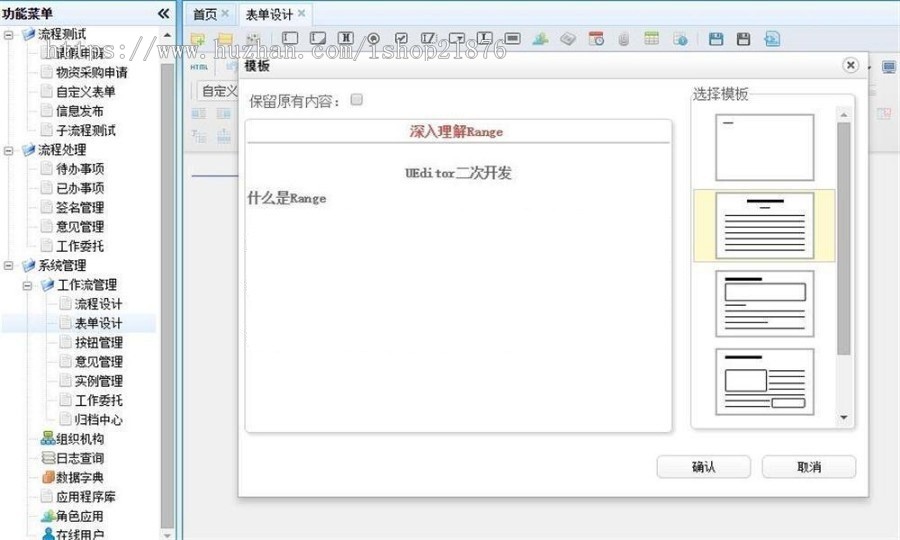Select the fourth template with side image

(765, 382)
